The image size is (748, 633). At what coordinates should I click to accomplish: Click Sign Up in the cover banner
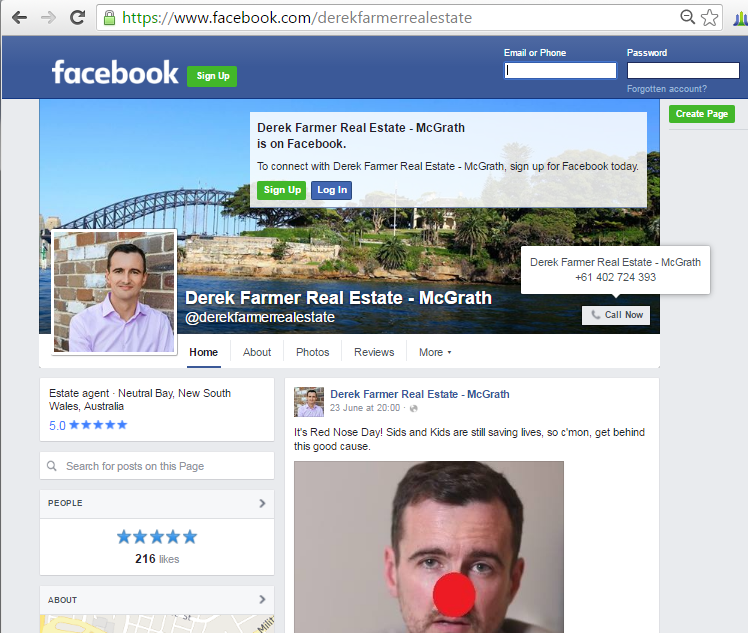point(281,190)
